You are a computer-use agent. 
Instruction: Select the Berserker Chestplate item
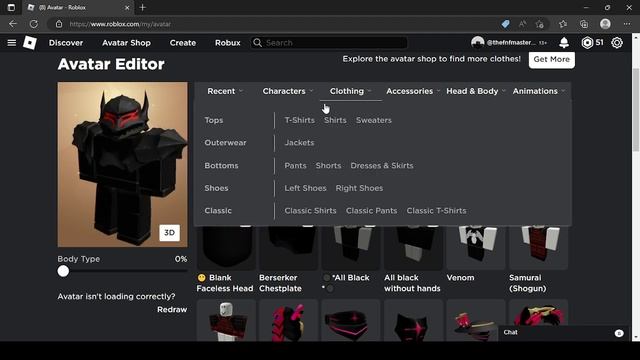[288, 260]
